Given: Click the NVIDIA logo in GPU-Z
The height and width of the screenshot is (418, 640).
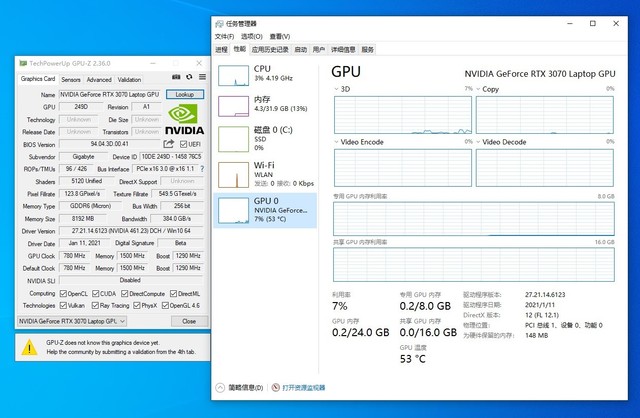Looking at the screenshot, I should (184, 119).
